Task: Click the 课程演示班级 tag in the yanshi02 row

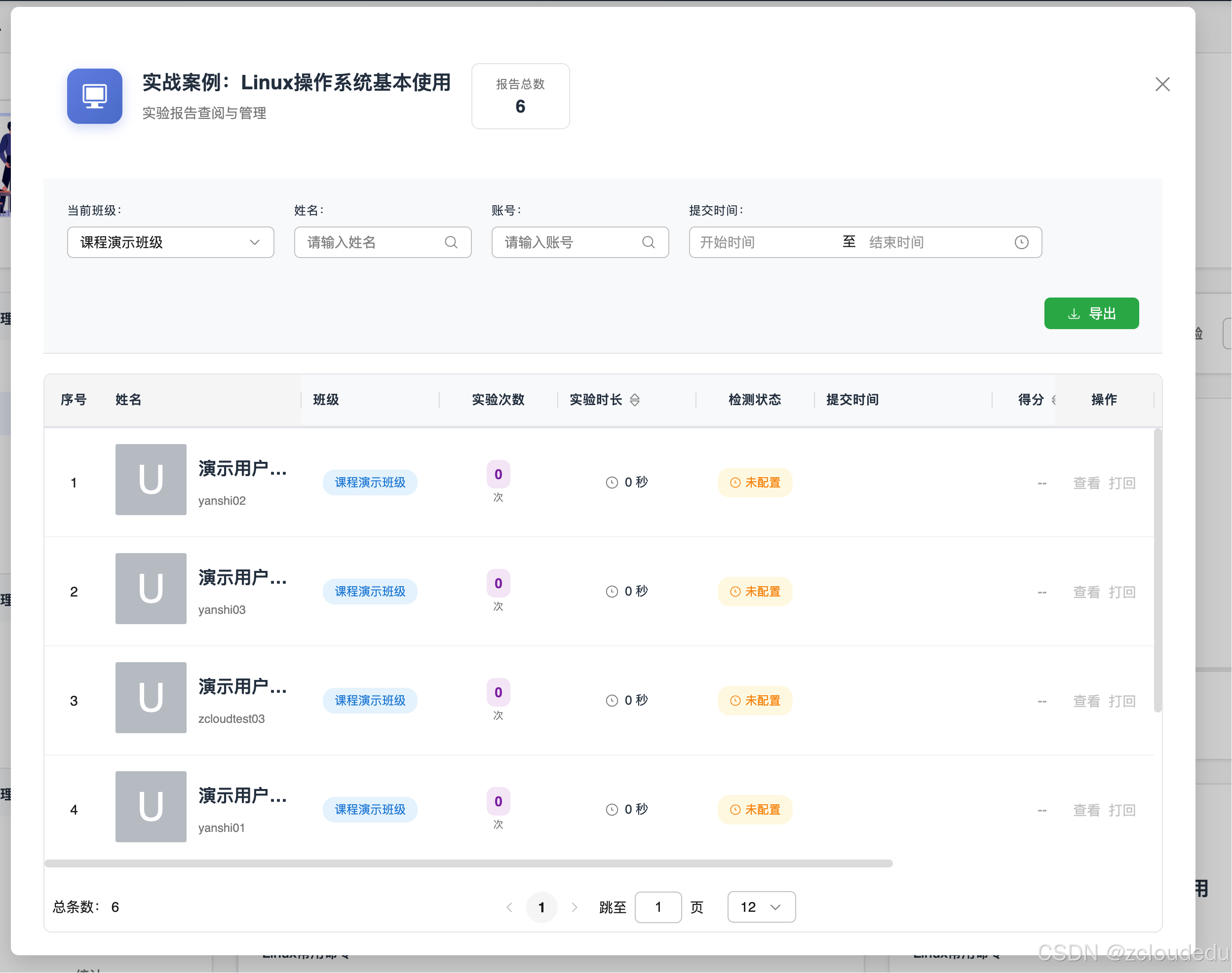Action: click(370, 483)
